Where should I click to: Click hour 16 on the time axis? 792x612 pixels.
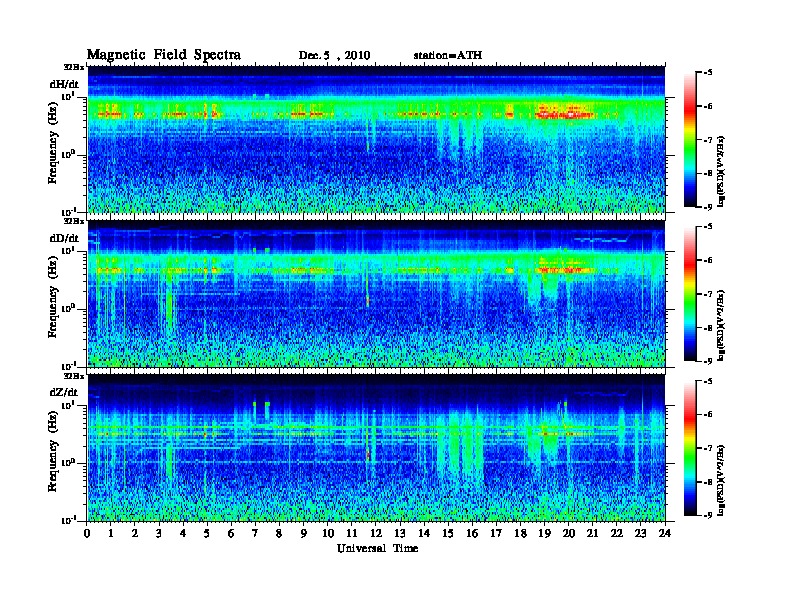pyautogui.click(x=472, y=533)
